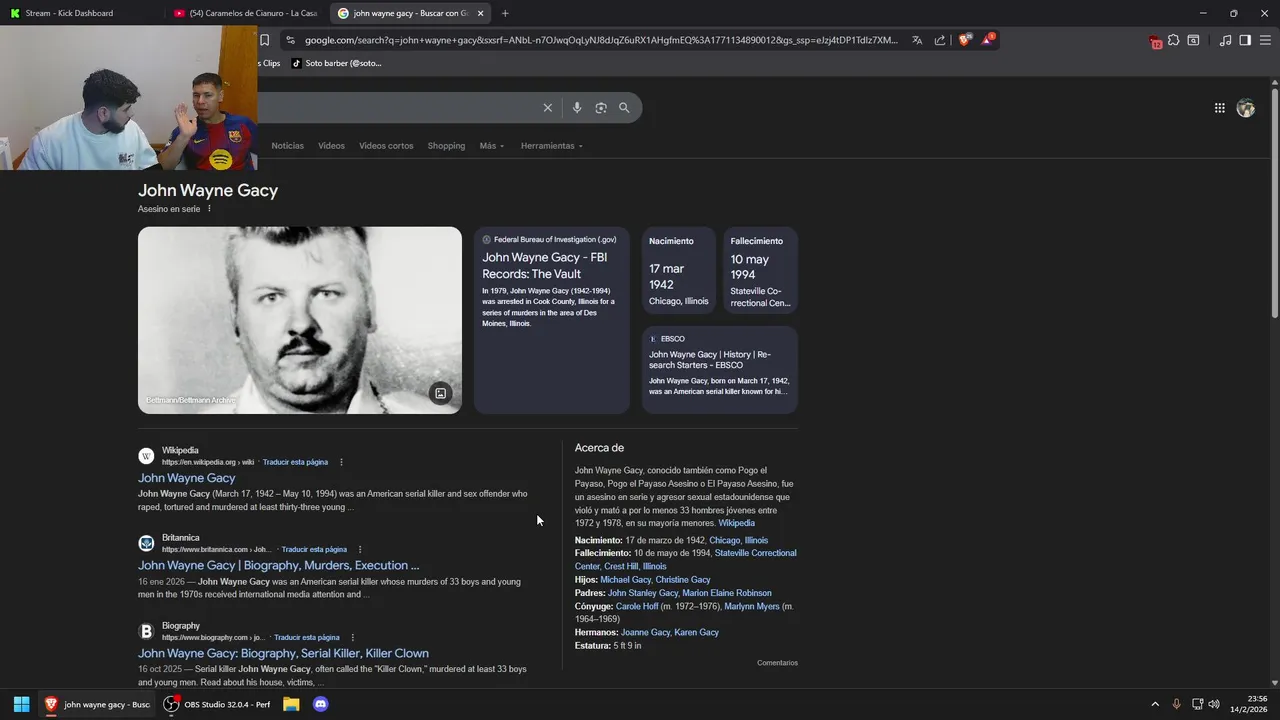Open the Joanne Gacy link

(x=645, y=632)
